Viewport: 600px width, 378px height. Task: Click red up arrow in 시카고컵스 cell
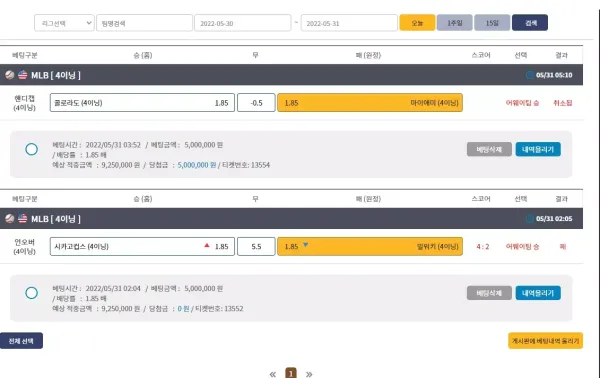207,245
